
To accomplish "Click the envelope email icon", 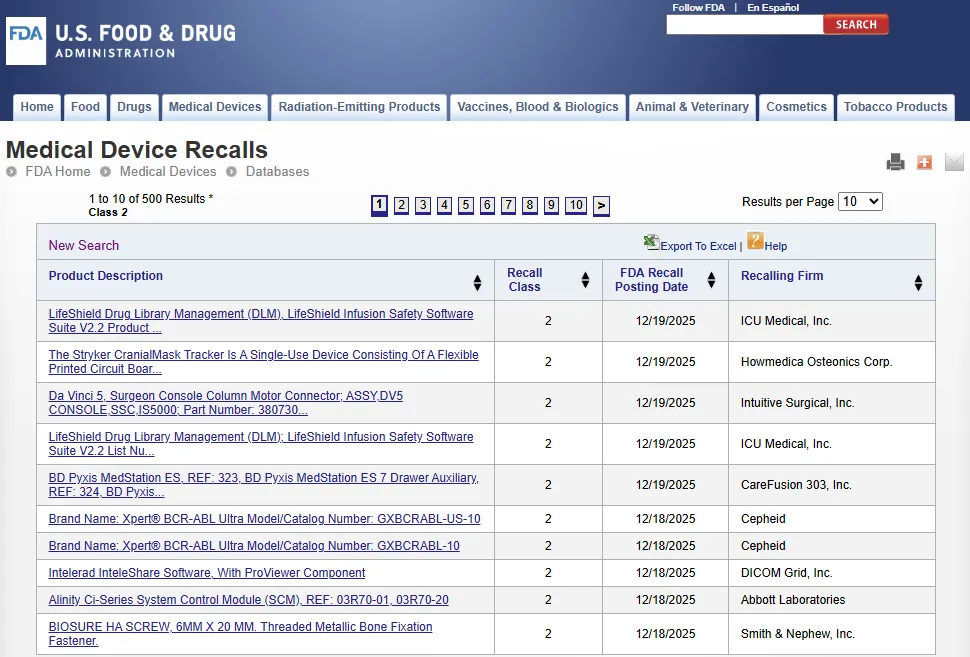I will point(954,162).
